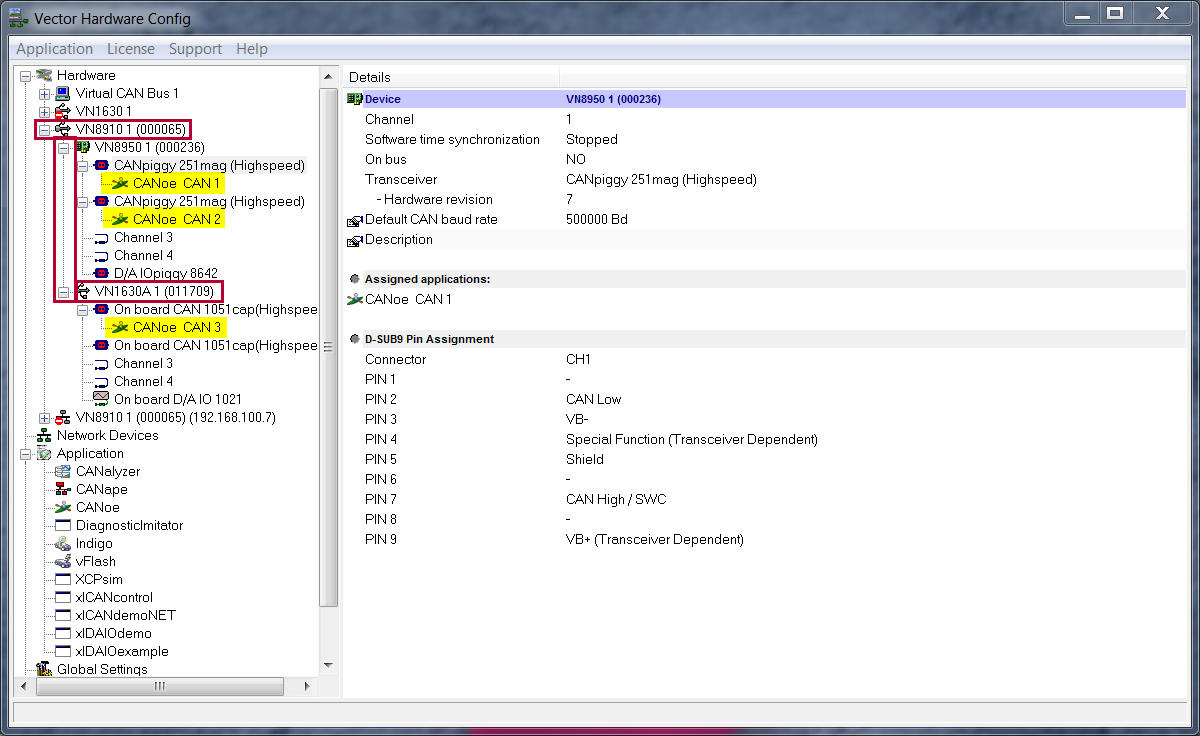Expand the VN8910 1 (192.168.100.7) node

[44, 418]
